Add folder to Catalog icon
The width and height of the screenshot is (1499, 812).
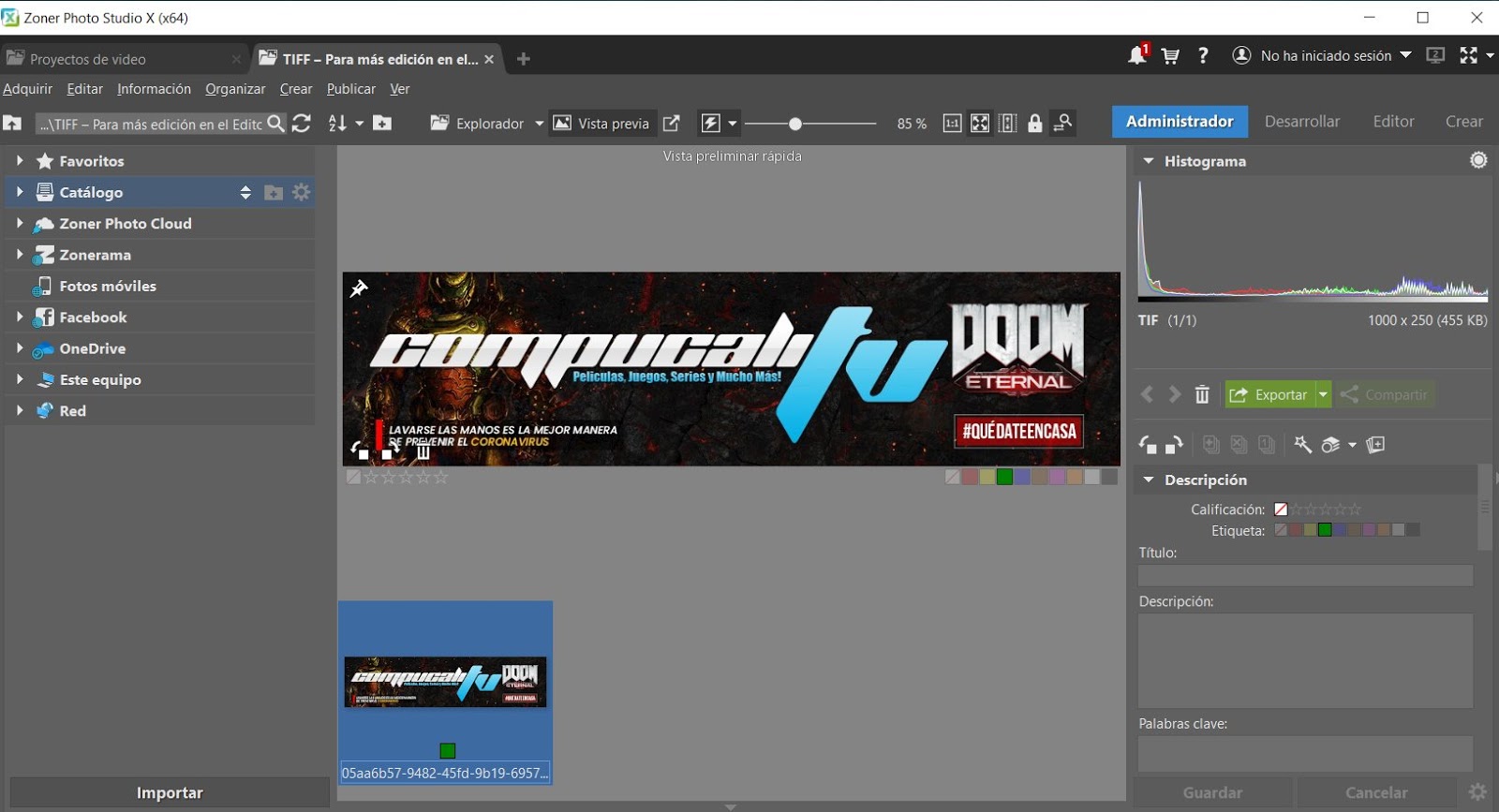[x=274, y=192]
